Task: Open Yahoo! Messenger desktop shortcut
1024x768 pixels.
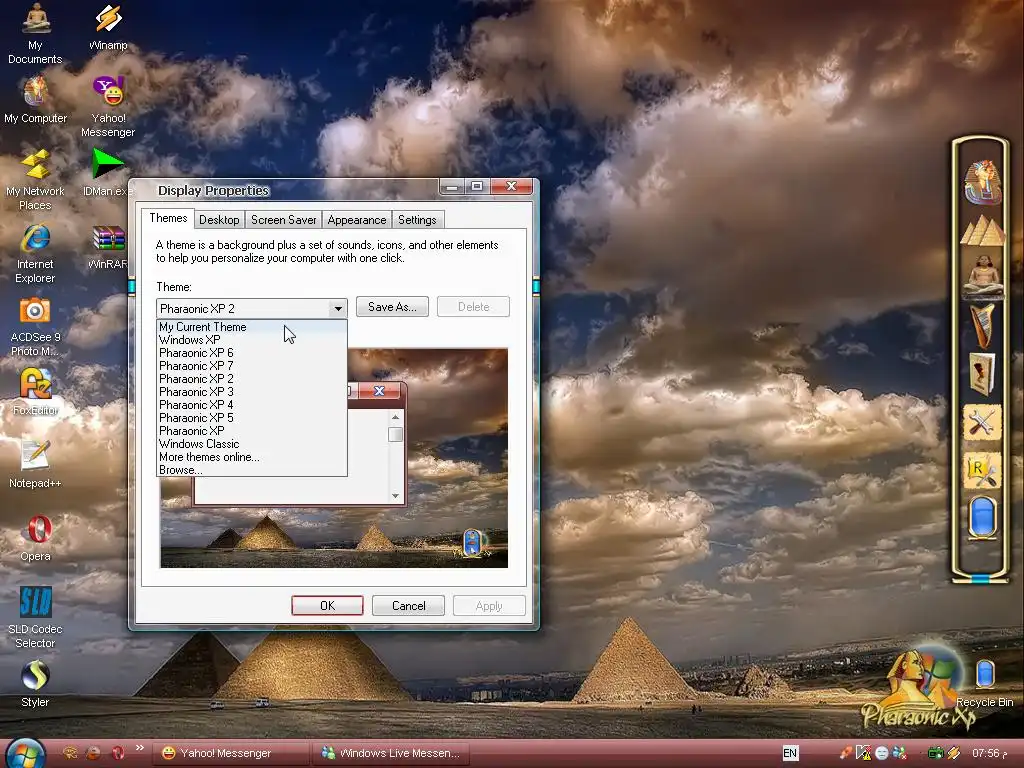Action: [108, 106]
